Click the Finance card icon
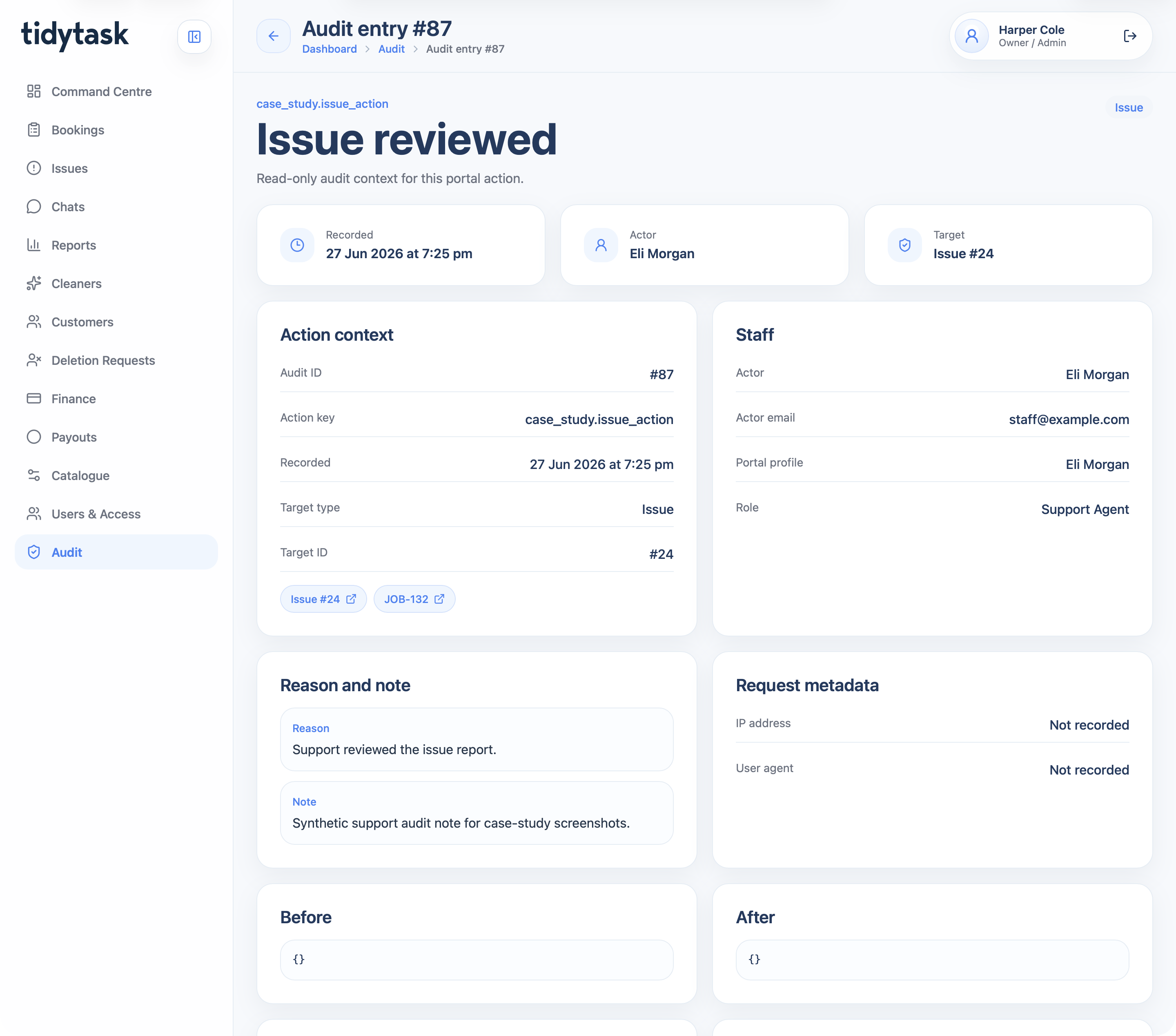 [34, 398]
